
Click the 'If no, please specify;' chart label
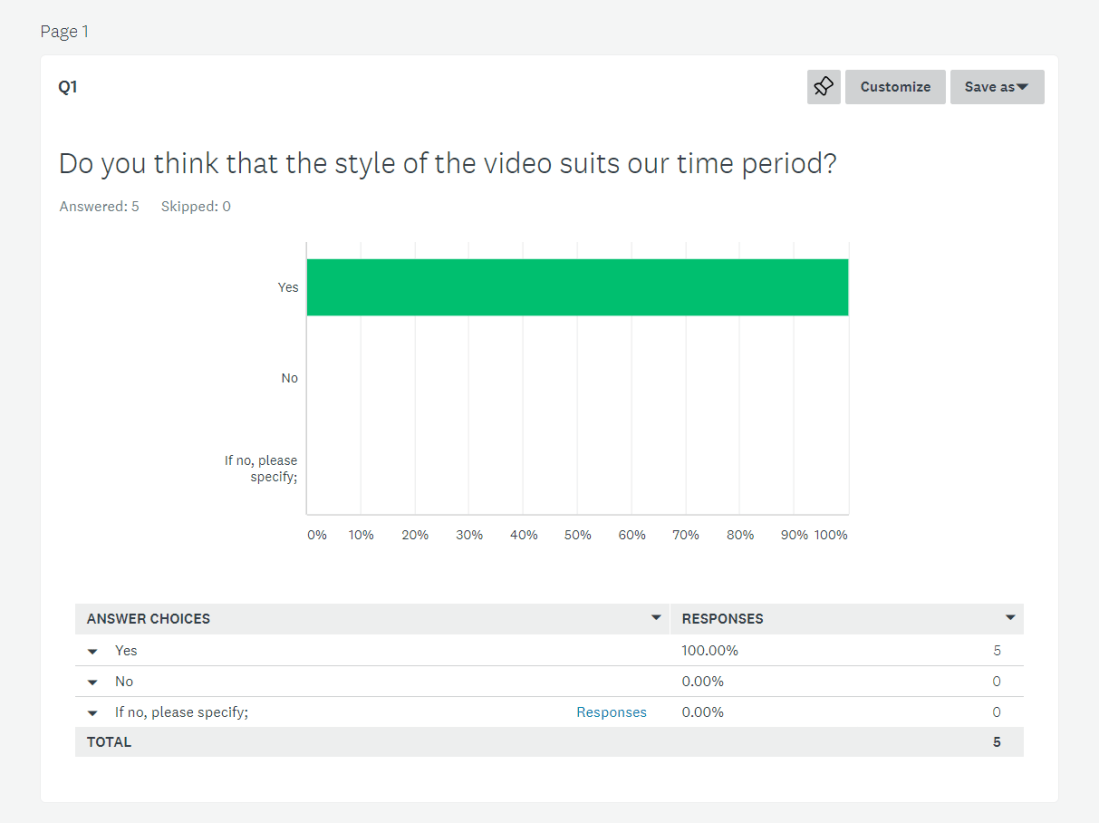click(x=261, y=468)
